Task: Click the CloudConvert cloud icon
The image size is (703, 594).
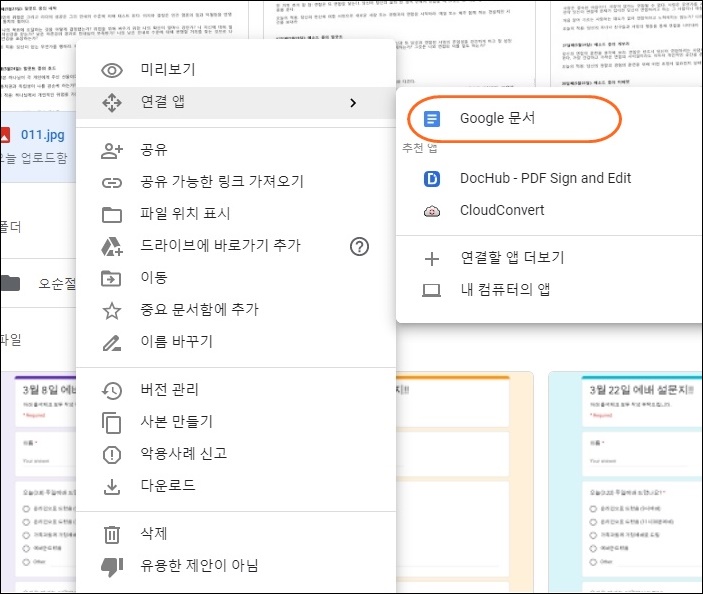Action: click(x=432, y=211)
